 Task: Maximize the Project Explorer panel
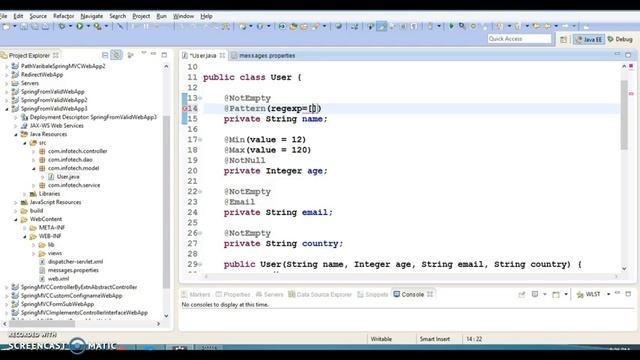(x=164, y=55)
